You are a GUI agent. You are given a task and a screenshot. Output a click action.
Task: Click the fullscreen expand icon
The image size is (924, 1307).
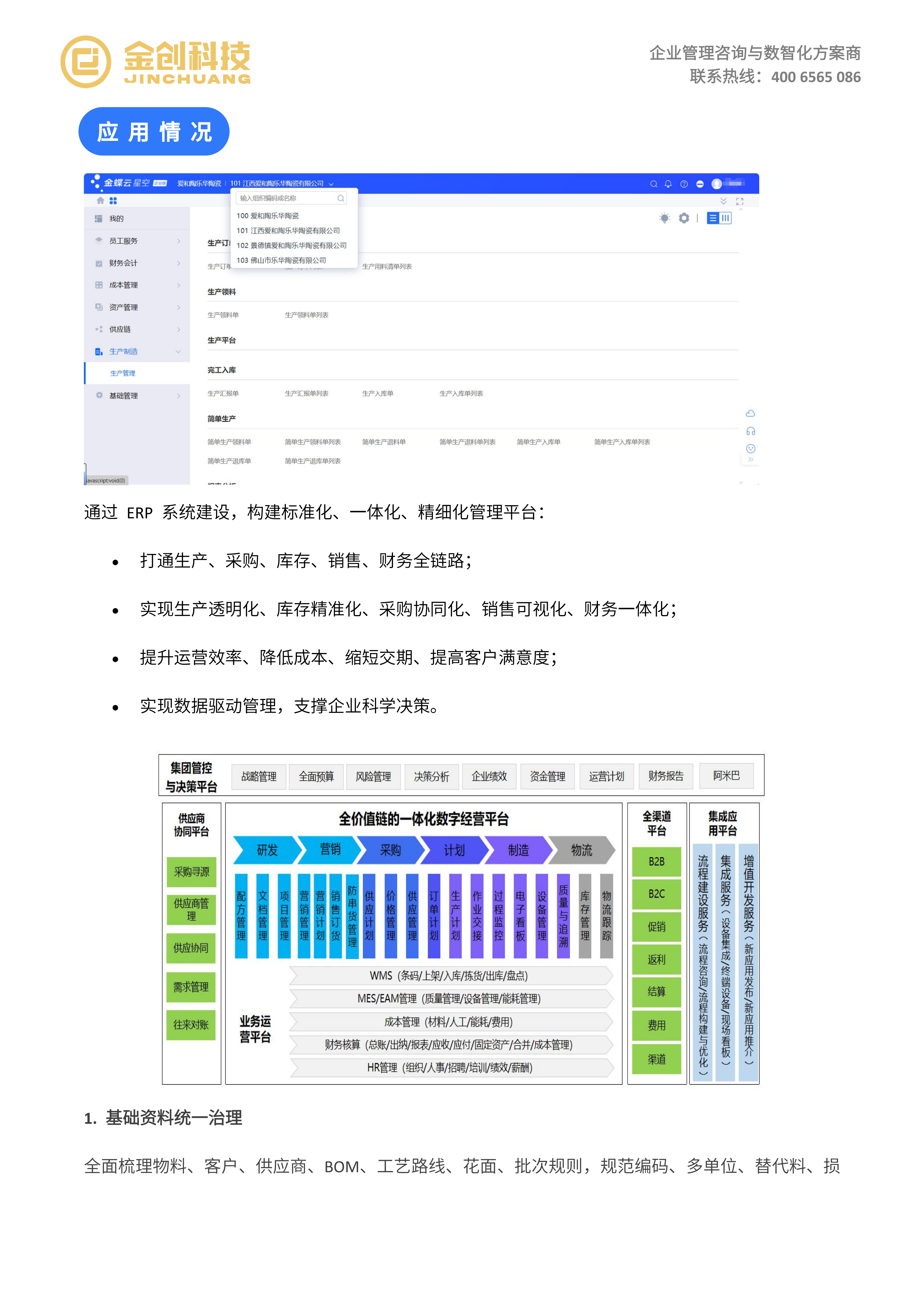click(x=739, y=201)
